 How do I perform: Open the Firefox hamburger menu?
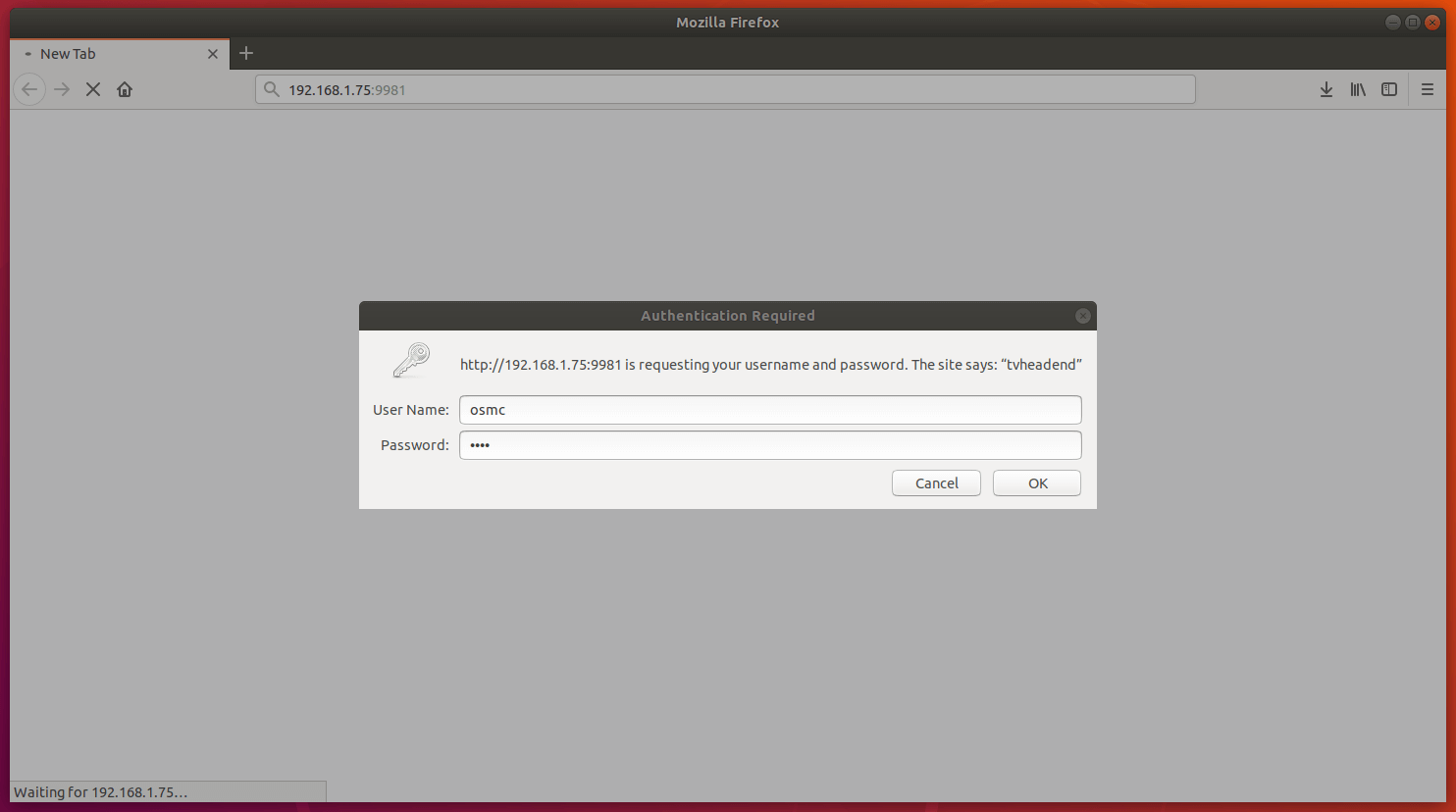click(1428, 89)
